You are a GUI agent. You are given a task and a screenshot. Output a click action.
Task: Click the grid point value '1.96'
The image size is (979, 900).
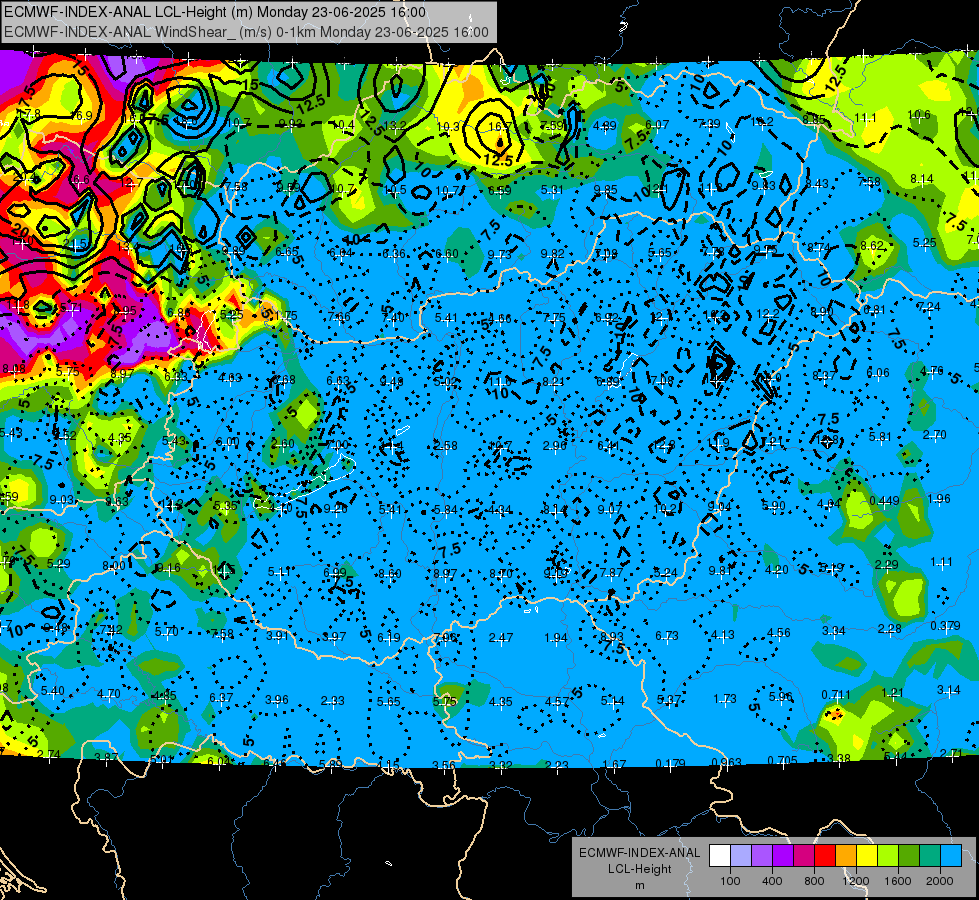coord(939,498)
